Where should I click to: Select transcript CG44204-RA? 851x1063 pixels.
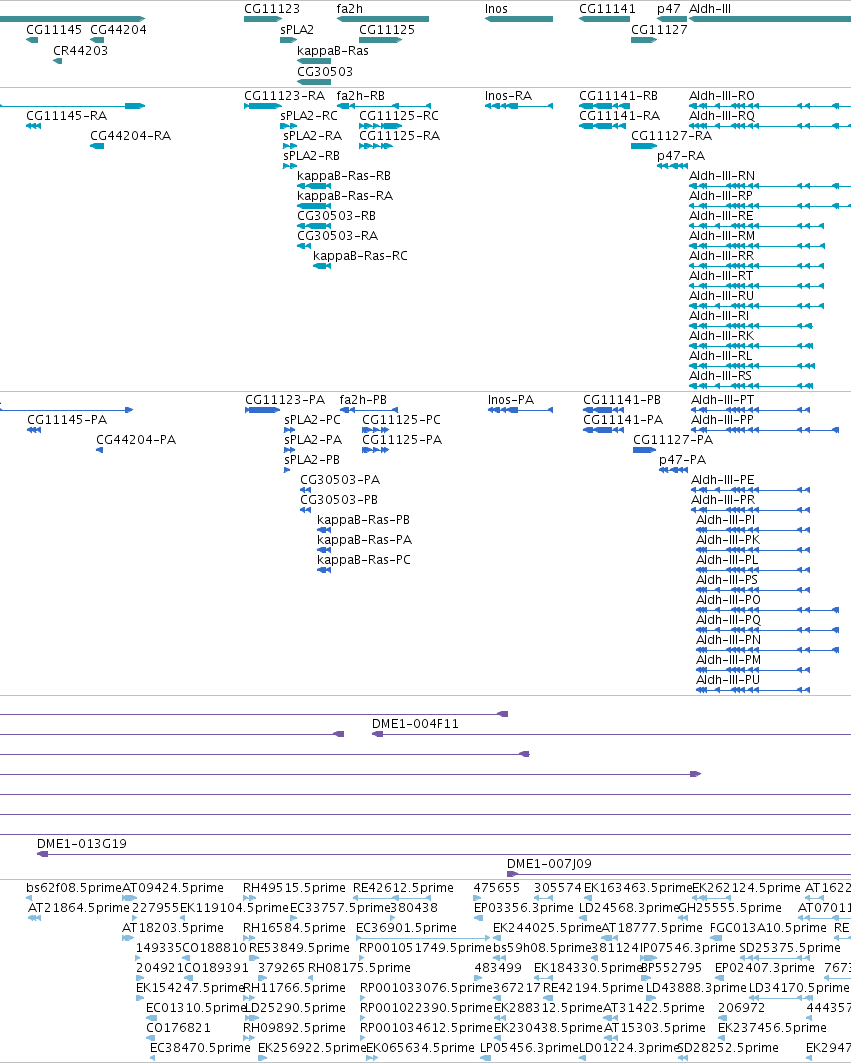point(130,136)
